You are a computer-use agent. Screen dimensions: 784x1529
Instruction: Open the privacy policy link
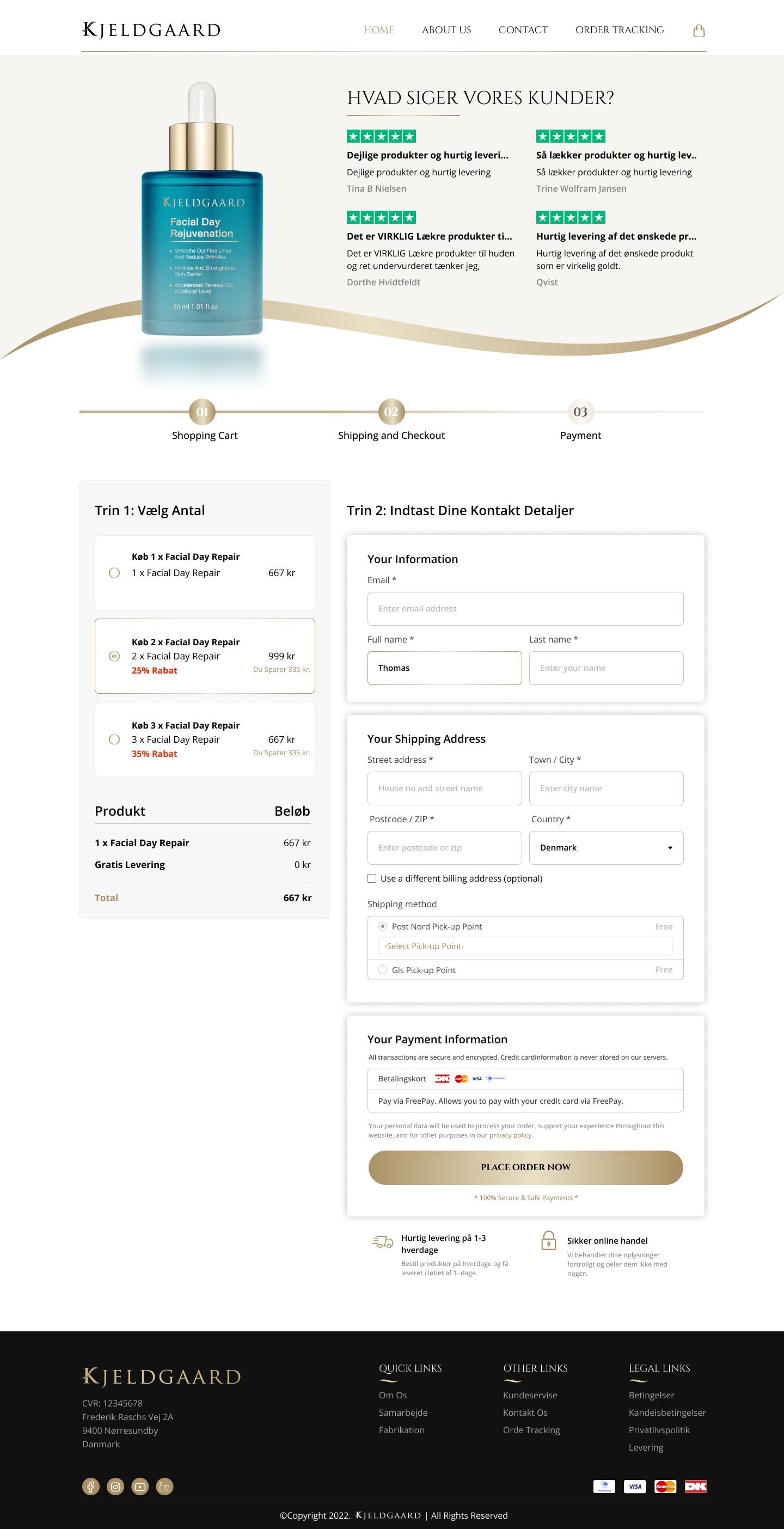(510, 1135)
